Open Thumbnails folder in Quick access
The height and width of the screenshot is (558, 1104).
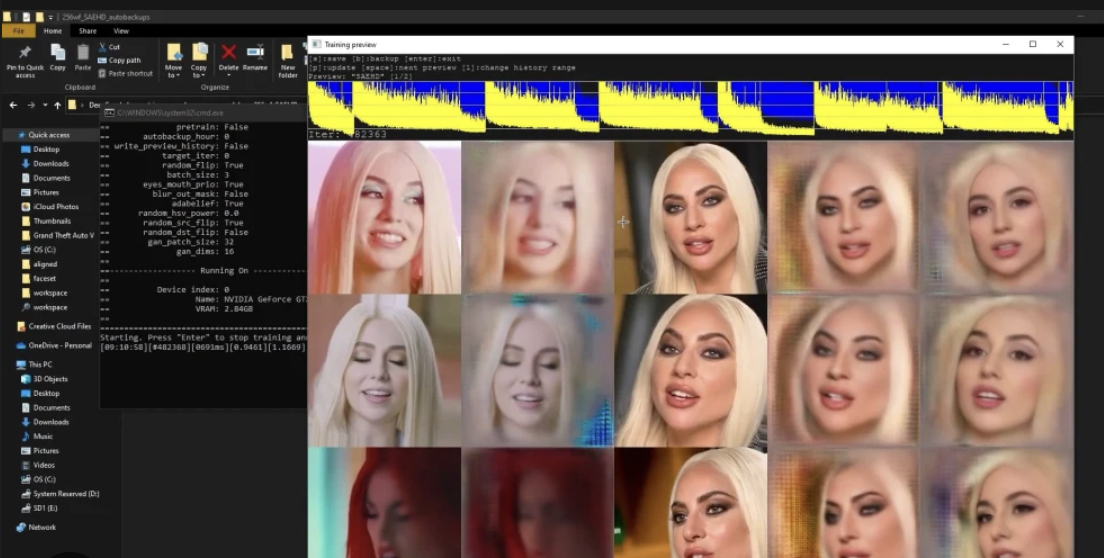point(46,221)
